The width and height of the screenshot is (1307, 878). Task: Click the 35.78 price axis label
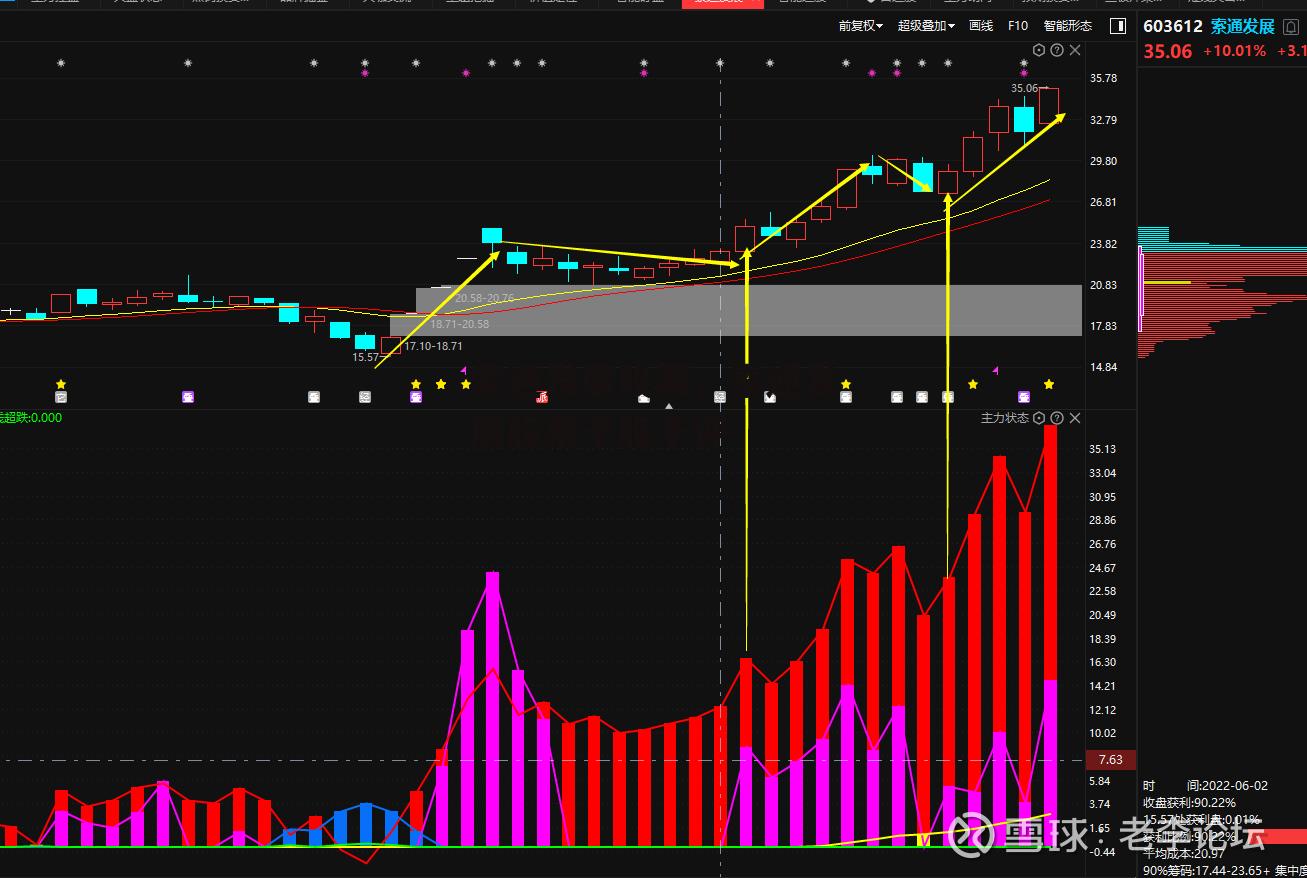(1104, 78)
